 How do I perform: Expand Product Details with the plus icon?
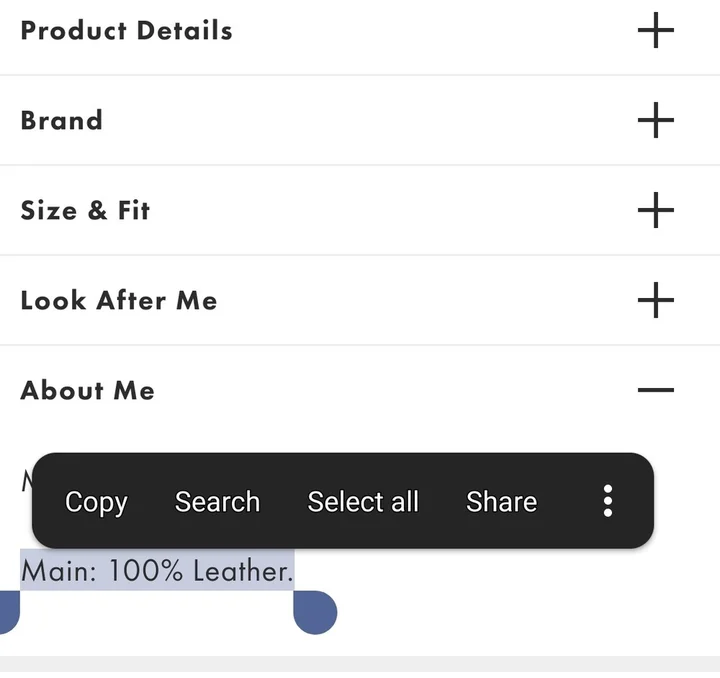click(x=655, y=31)
